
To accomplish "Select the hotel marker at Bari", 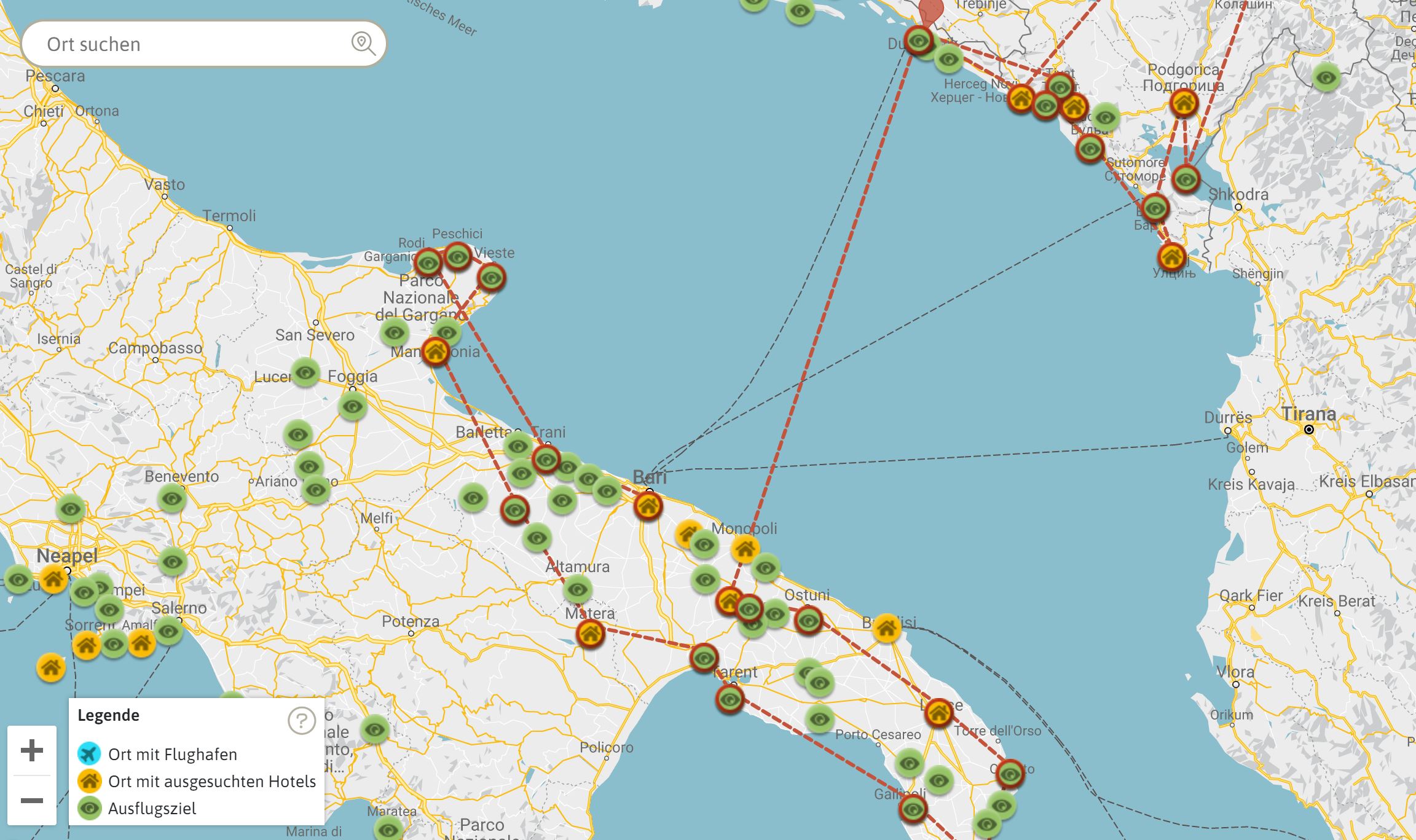I will coord(648,506).
